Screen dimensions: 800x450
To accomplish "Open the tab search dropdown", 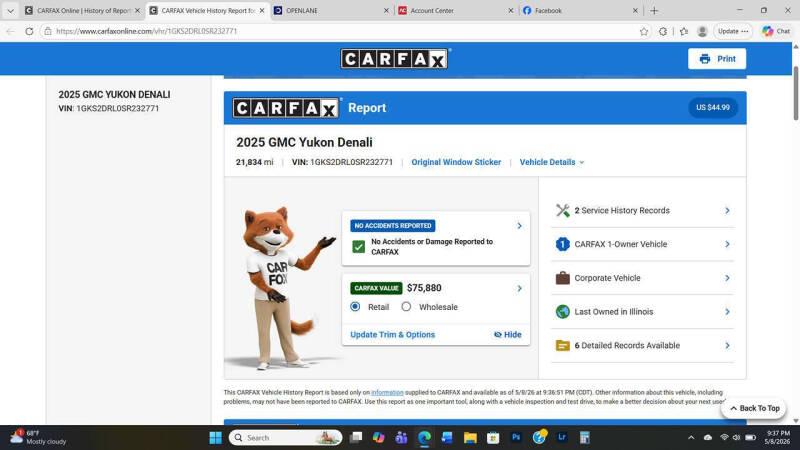I will point(10,10).
